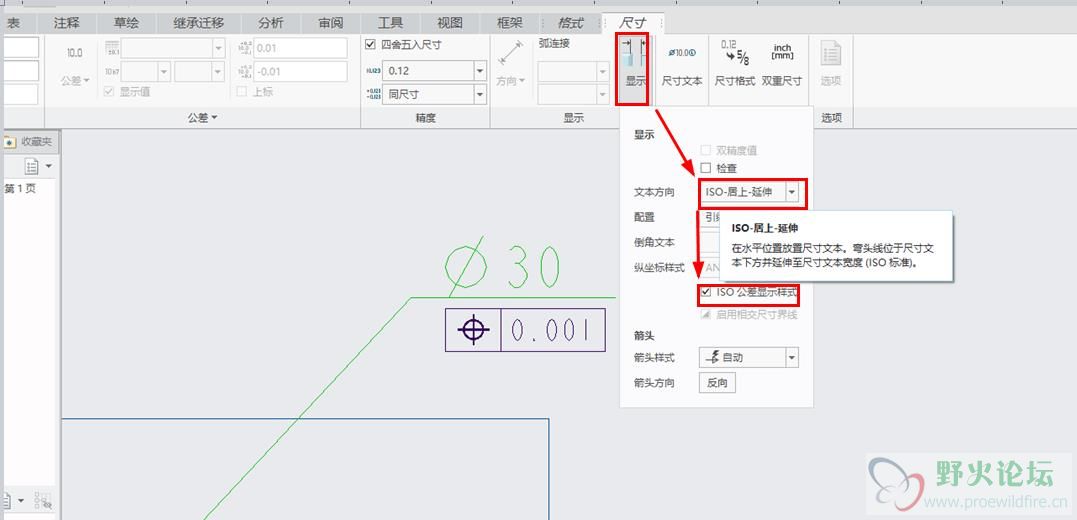This screenshot has height=520, width=1077.
Task: Open the dropdown next to tree list icon
Action: click(x=49, y=167)
